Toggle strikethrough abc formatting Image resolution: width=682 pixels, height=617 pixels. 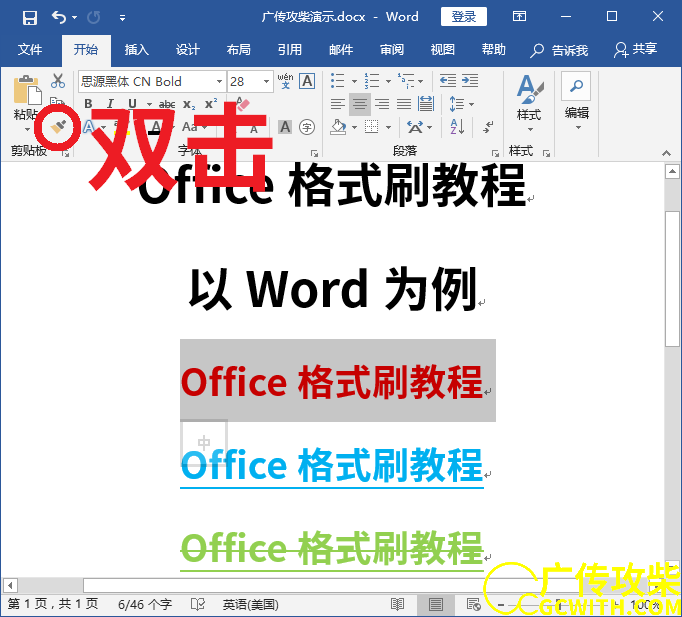(167, 104)
